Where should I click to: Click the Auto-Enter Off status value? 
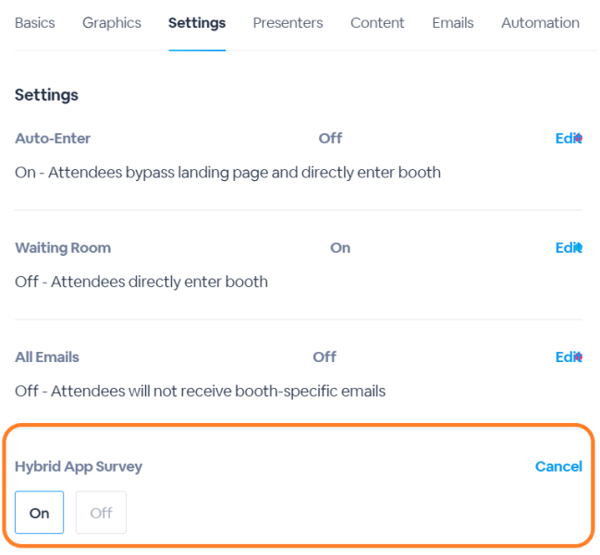[x=331, y=138]
